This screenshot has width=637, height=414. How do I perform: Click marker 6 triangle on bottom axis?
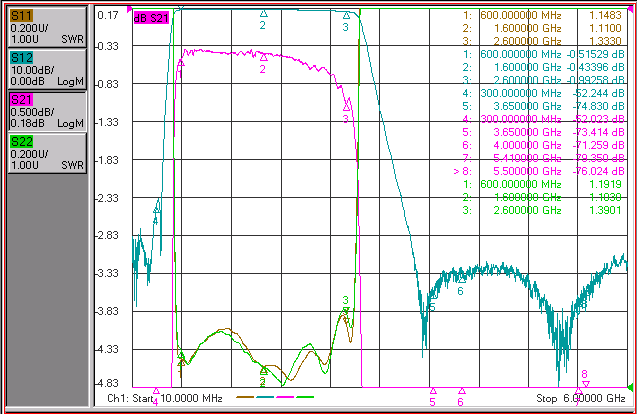[462, 391]
